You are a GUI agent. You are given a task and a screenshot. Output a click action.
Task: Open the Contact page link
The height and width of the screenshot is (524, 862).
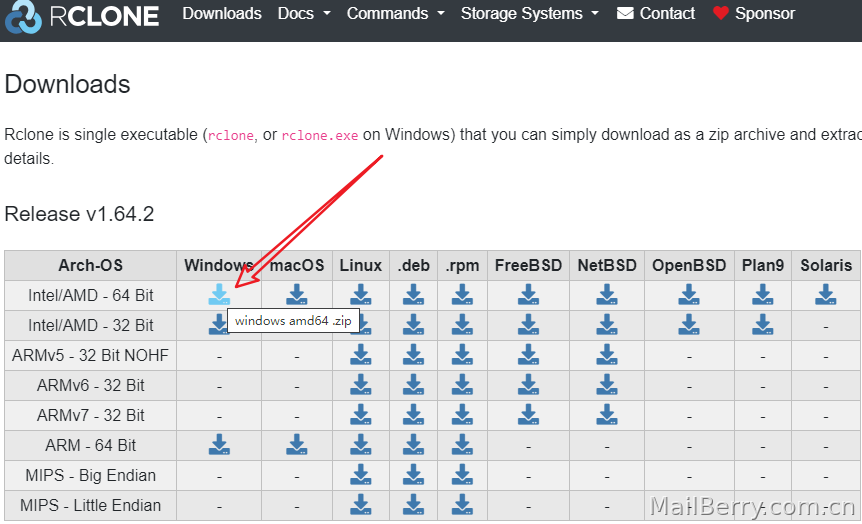656,13
